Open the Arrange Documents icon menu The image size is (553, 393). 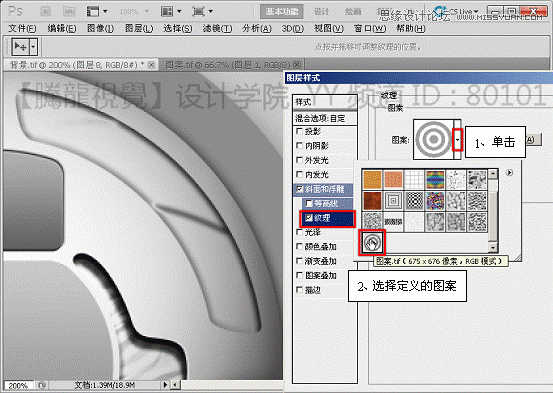(171, 12)
